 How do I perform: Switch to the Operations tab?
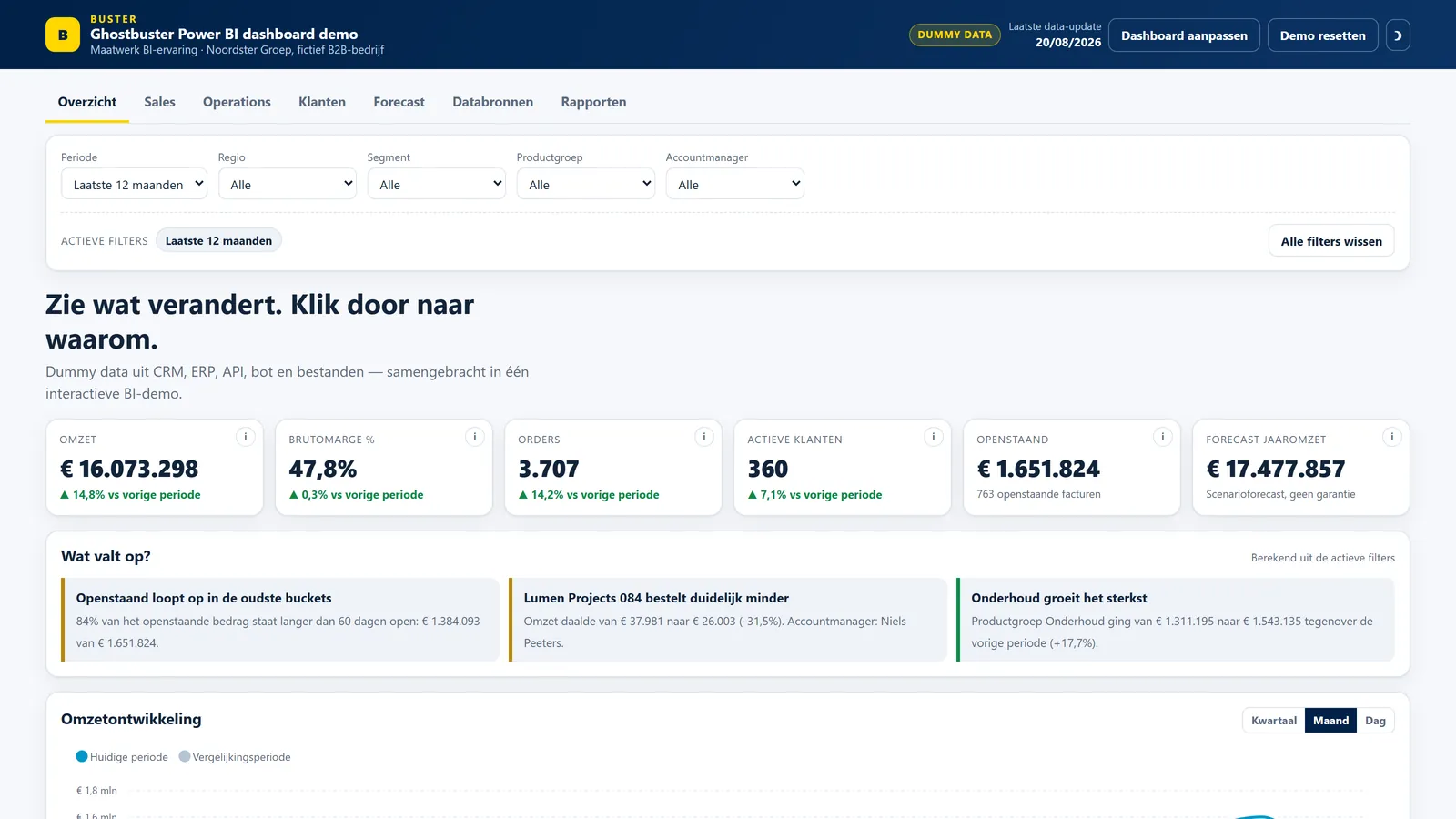pos(237,102)
